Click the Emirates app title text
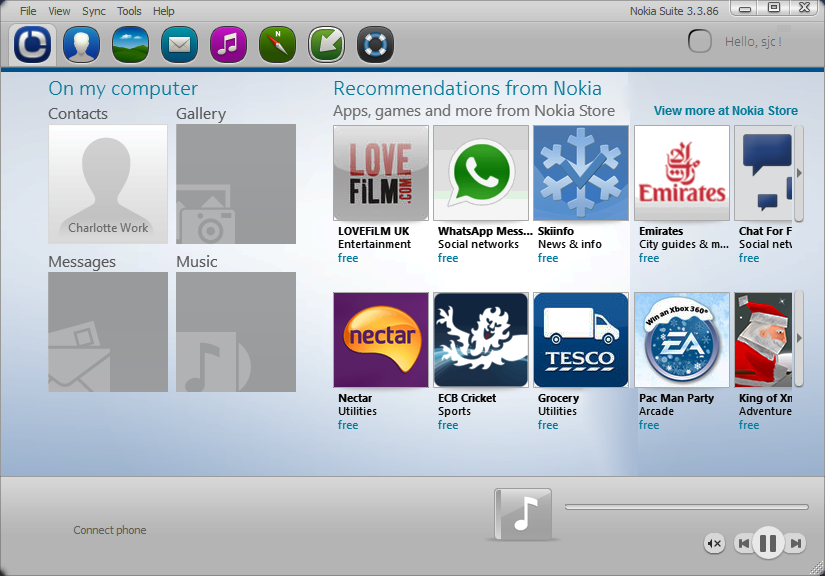 (661, 231)
